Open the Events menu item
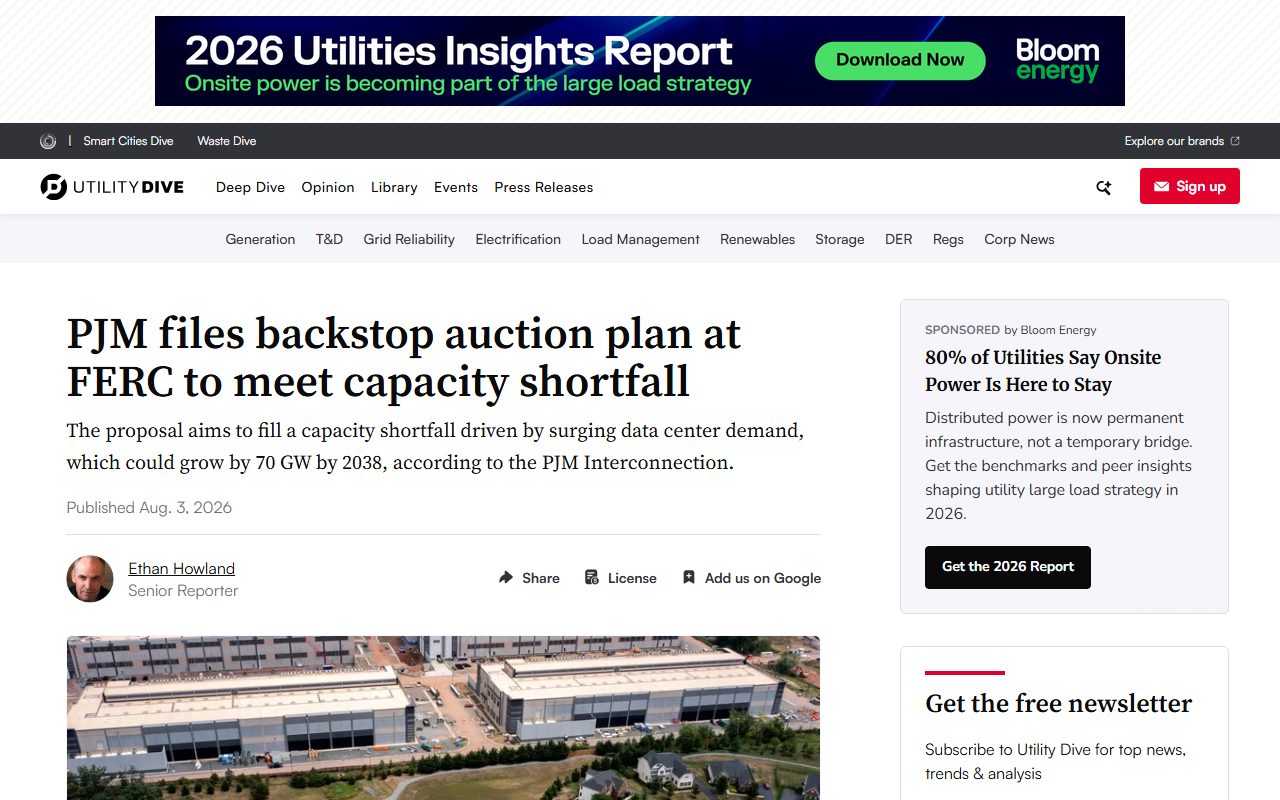 click(x=456, y=187)
